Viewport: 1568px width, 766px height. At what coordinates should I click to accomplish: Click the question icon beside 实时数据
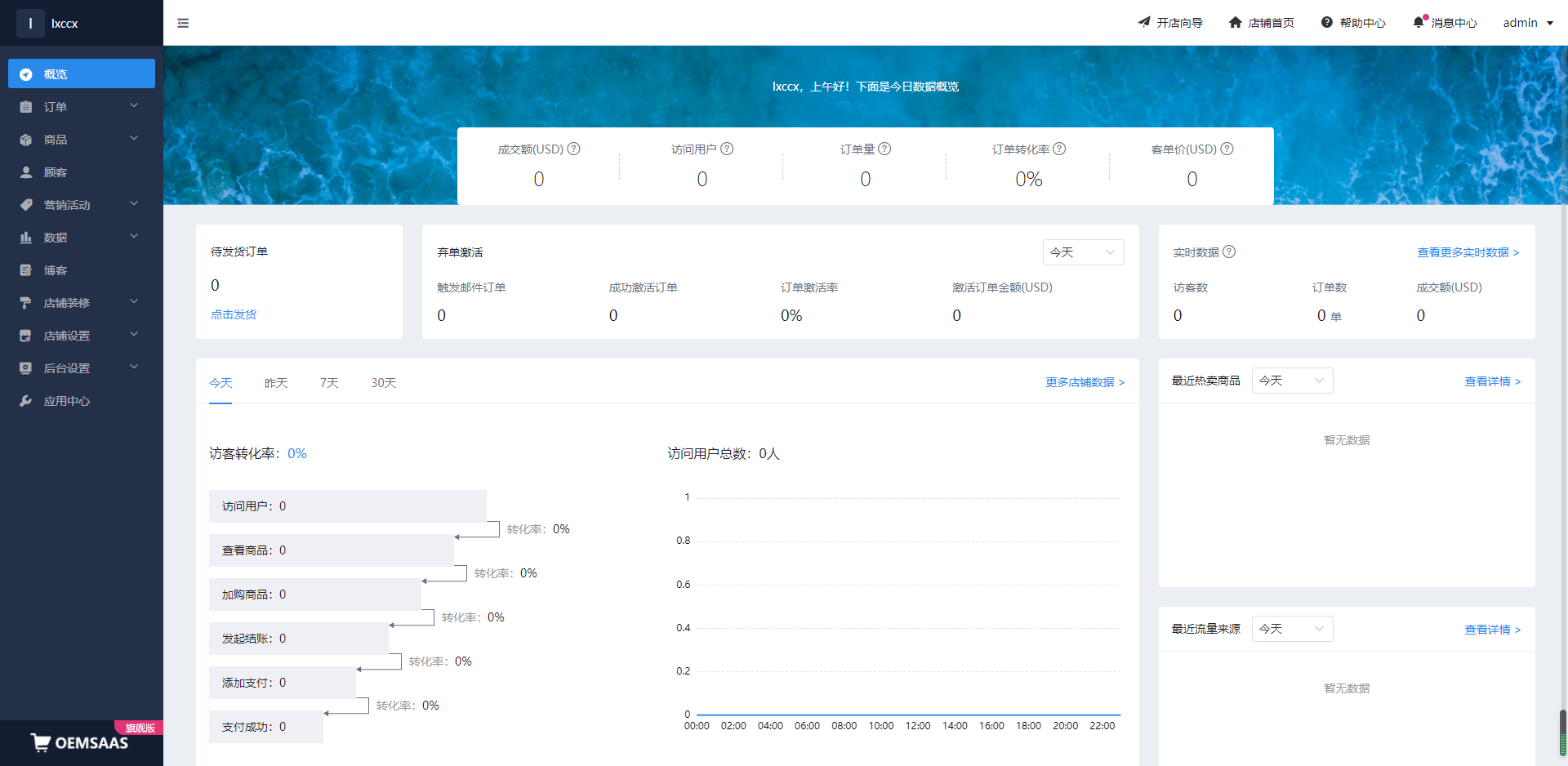click(x=1229, y=252)
